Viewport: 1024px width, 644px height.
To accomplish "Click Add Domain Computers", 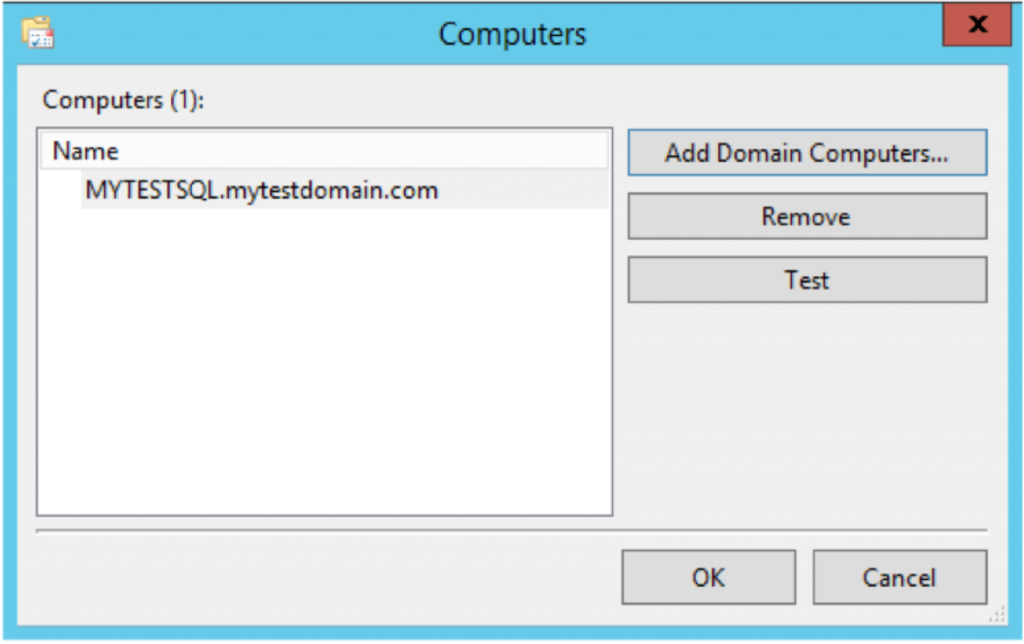I will (806, 153).
